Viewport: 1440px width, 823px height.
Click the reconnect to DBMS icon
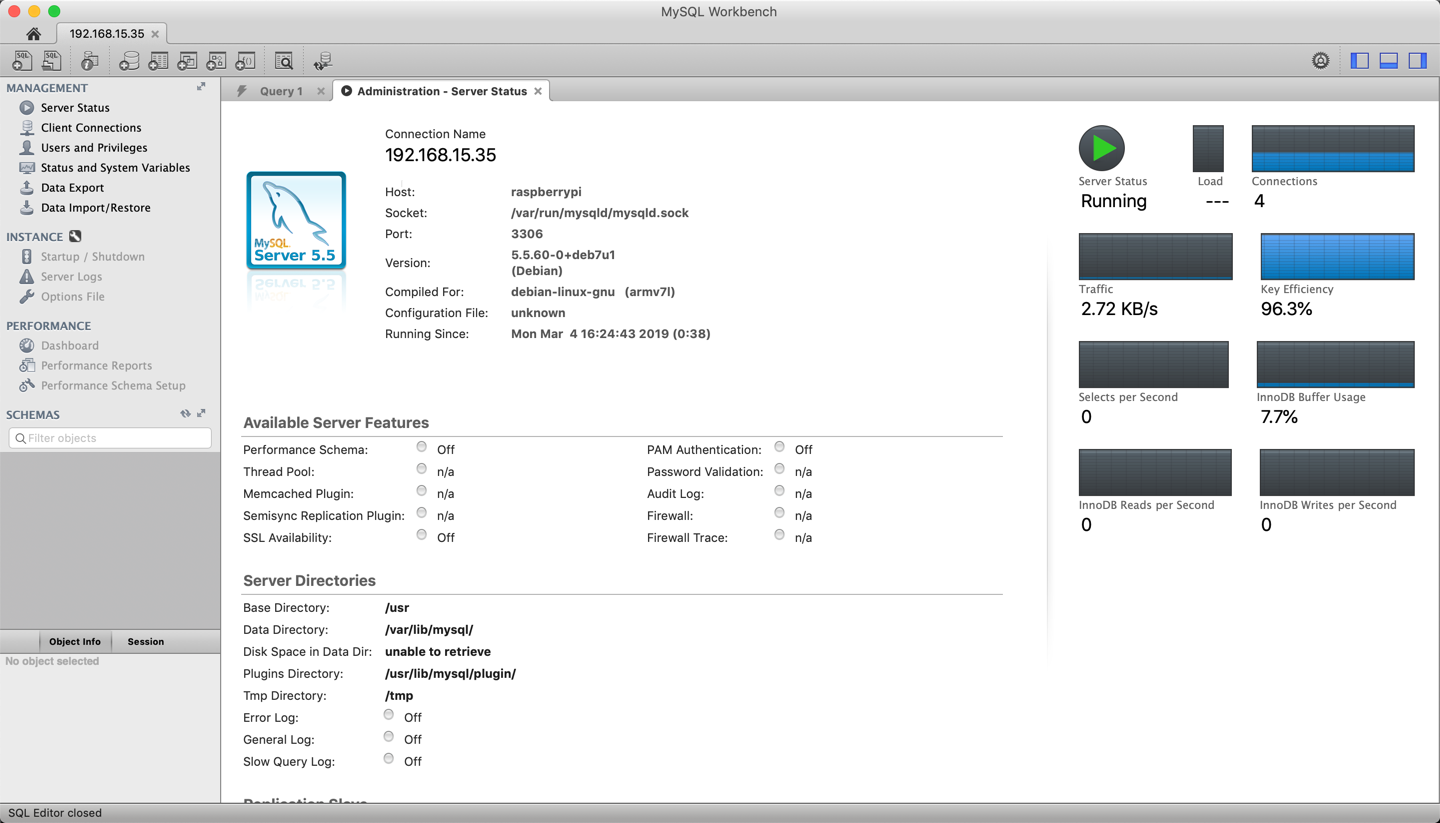322,61
